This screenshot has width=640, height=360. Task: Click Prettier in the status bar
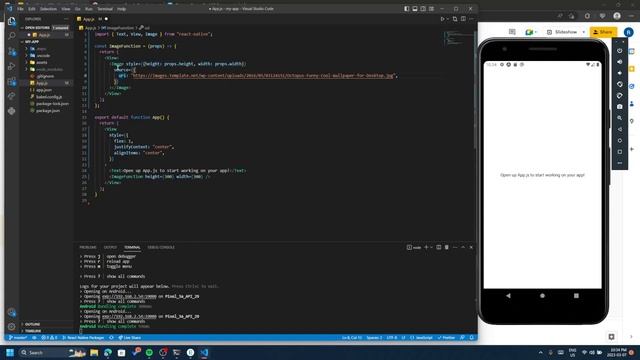[446, 338]
